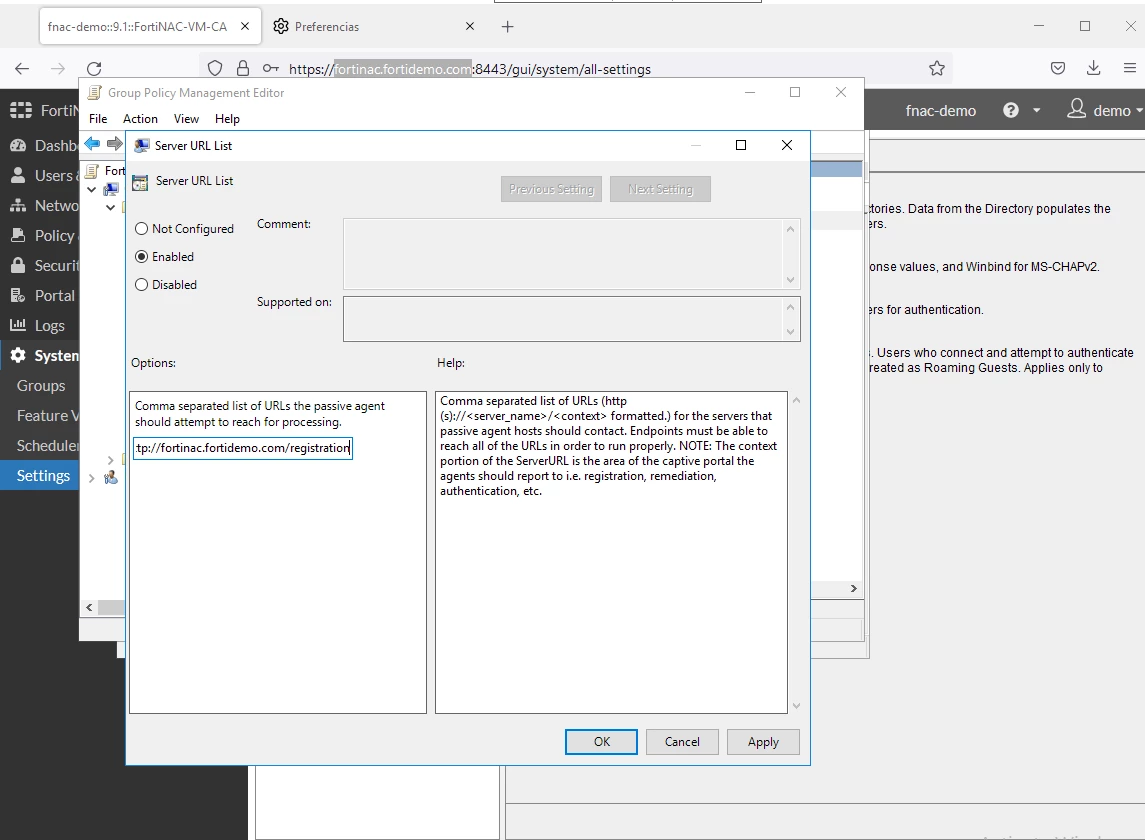This screenshot has width=1145, height=840.
Task: Reload the browser page
Action: [x=94, y=69]
